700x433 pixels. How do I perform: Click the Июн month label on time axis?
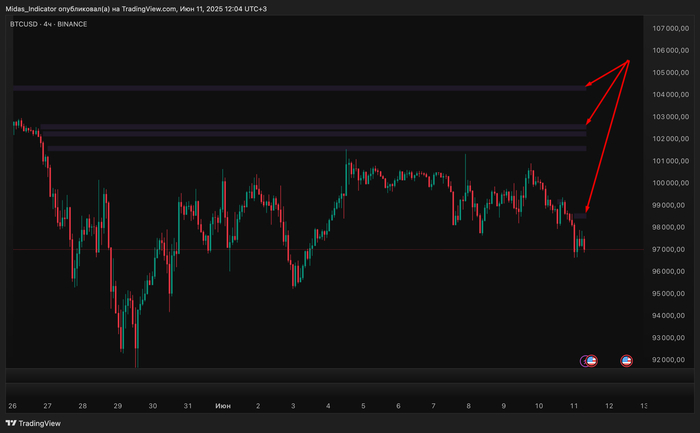point(223,406)
